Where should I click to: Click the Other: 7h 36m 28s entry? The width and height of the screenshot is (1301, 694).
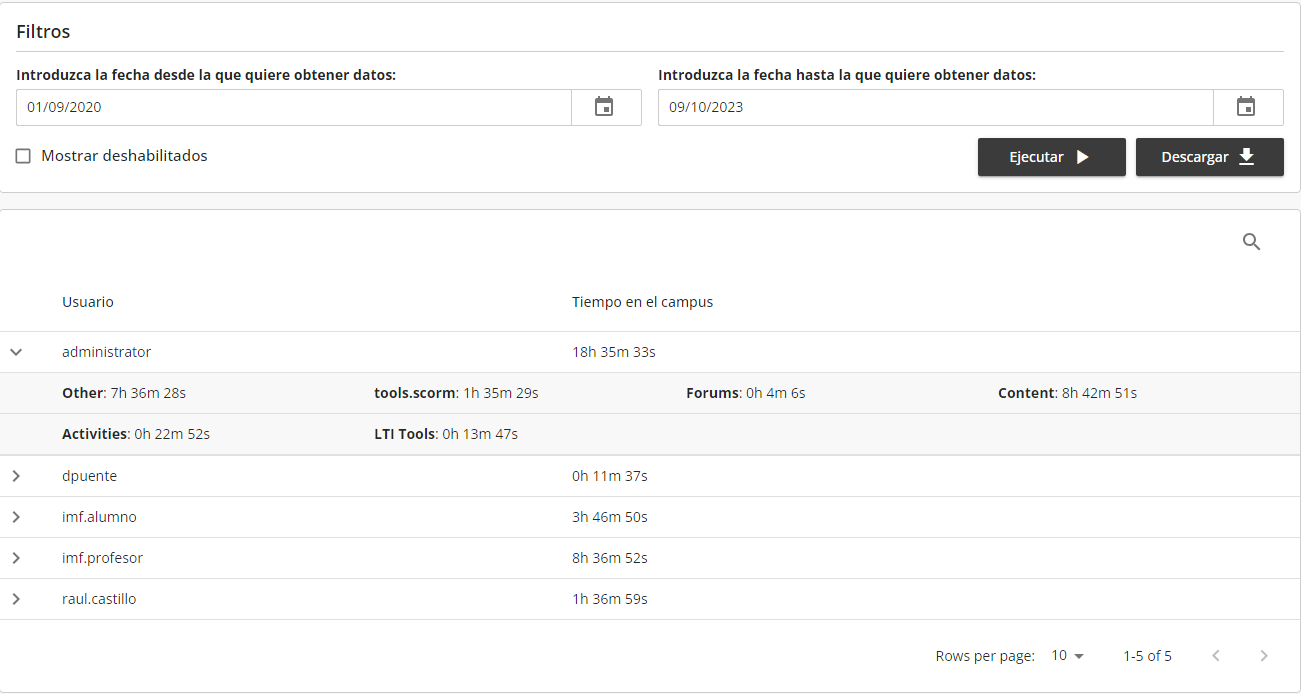click(124, 393)
